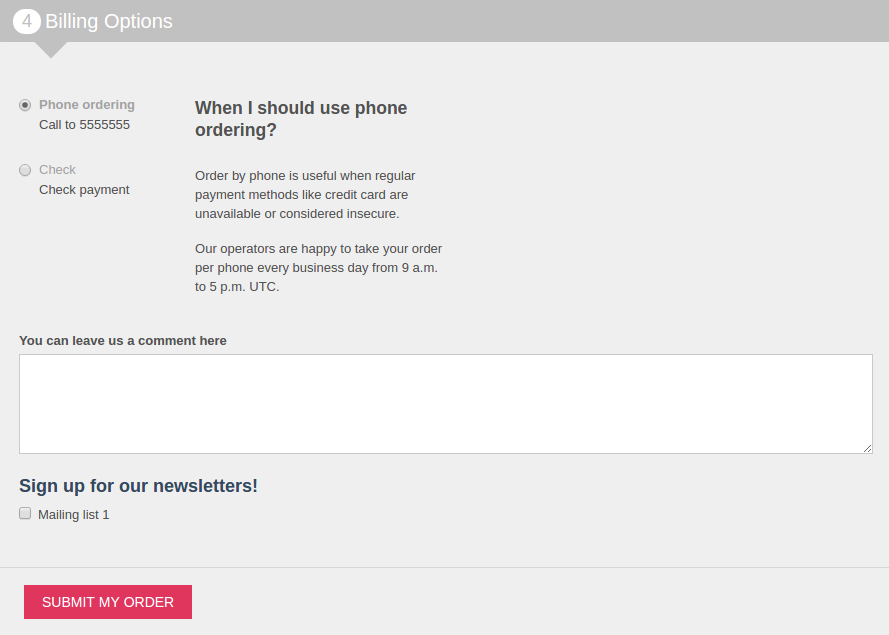Focus the order comment text area

pos(446,404)
